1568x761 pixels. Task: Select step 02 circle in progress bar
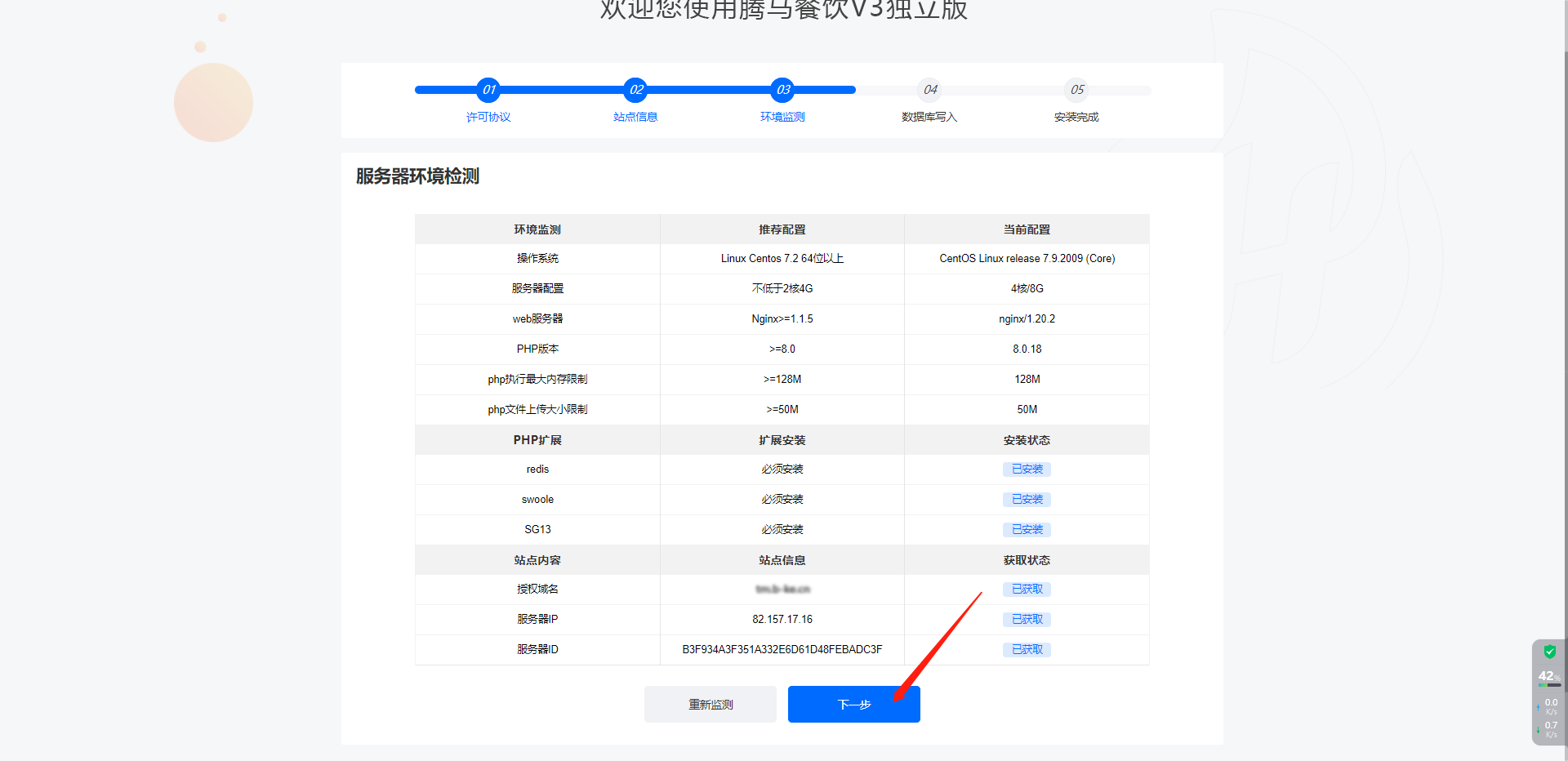point(635,90)
